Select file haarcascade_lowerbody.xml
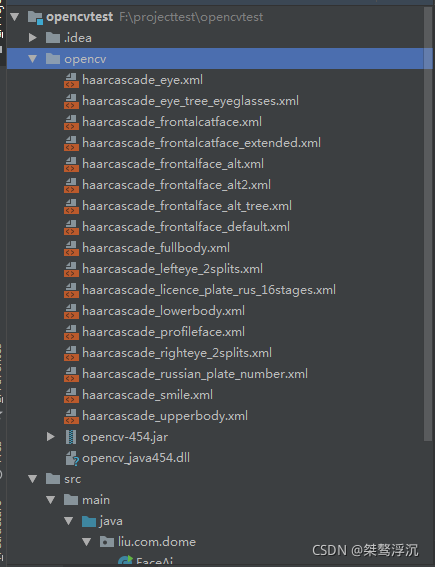Viewport: 435px width, 567px height. click(x=163, y=311)
